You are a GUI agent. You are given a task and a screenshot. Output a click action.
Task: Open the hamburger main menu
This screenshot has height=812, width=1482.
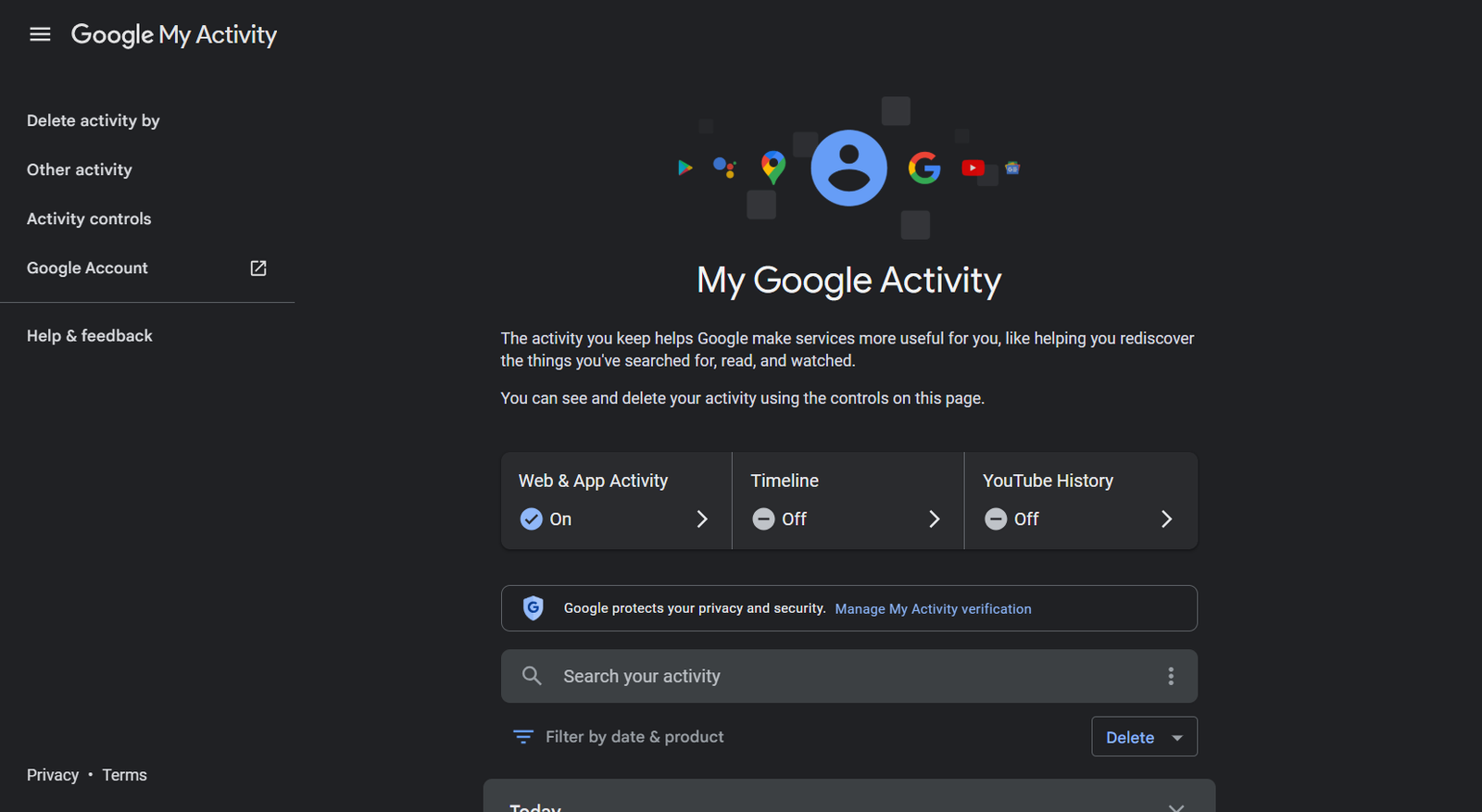[x=40, y=34]
